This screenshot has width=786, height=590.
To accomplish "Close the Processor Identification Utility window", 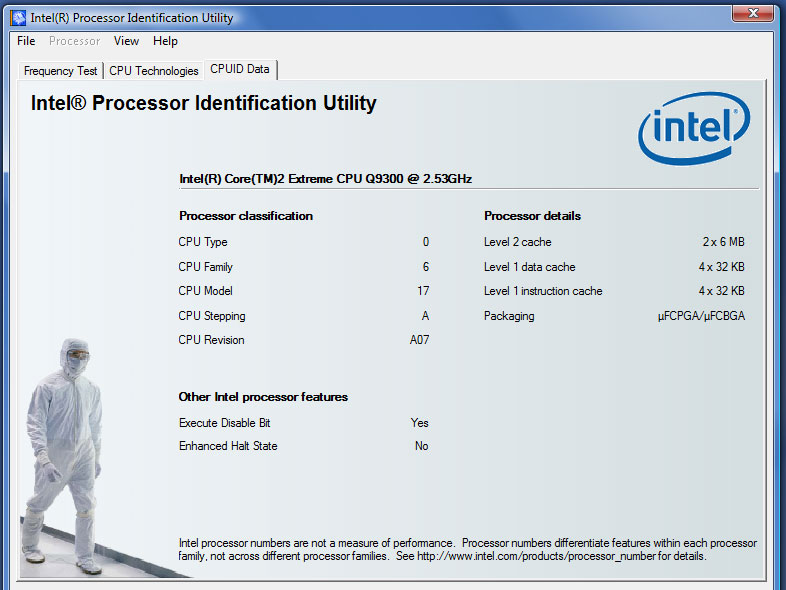I will [x=753, y=13].
